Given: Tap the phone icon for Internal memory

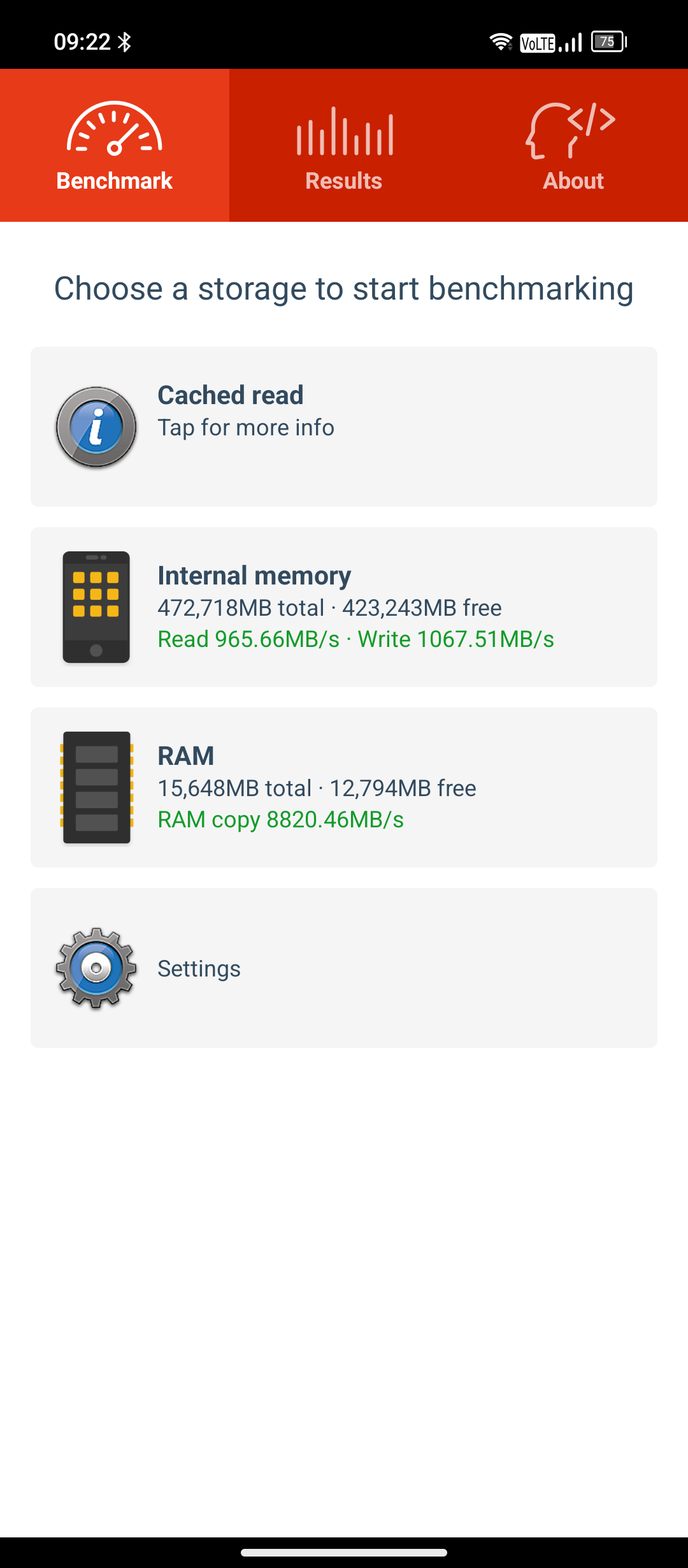Looking at the screenshot, I should click(x=96, y=607).
